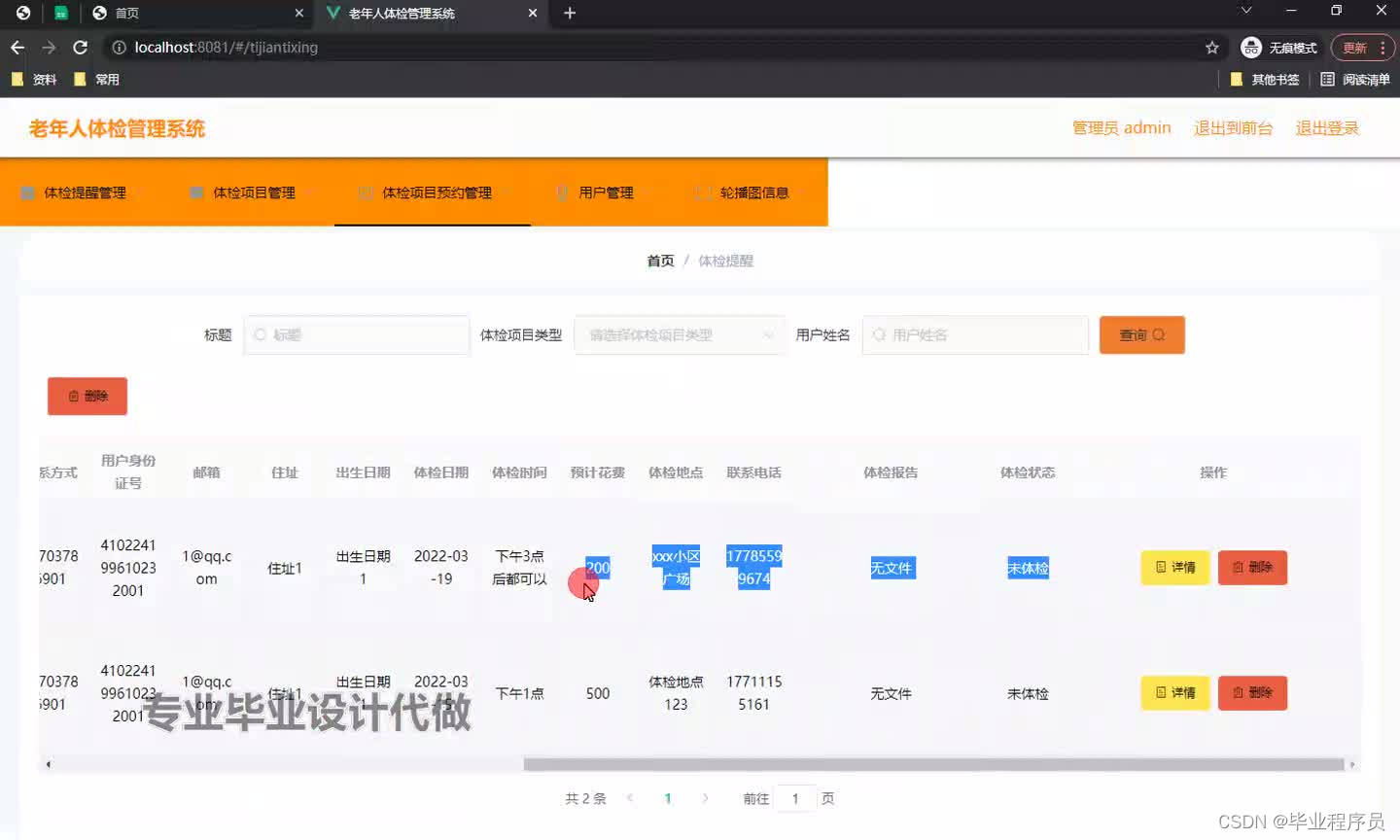
Task: Close the 老年人体检管理系统 browser tab
Action: (533, 13)
